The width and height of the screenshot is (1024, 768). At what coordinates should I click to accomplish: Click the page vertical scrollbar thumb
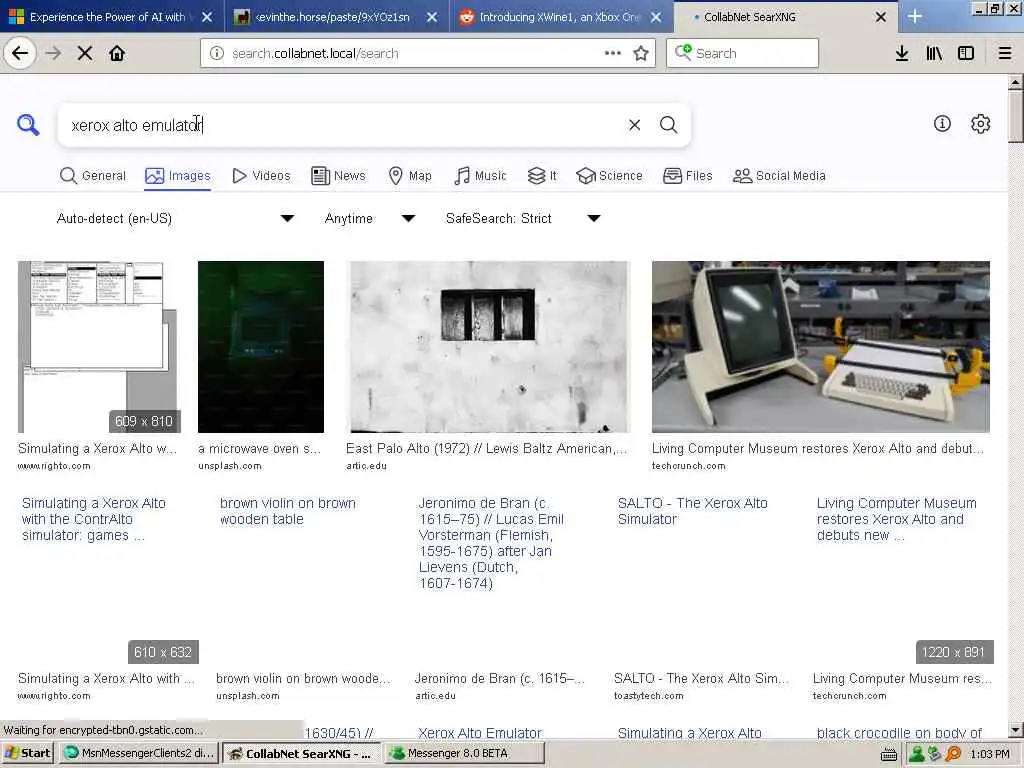(x=1015, y=115)
